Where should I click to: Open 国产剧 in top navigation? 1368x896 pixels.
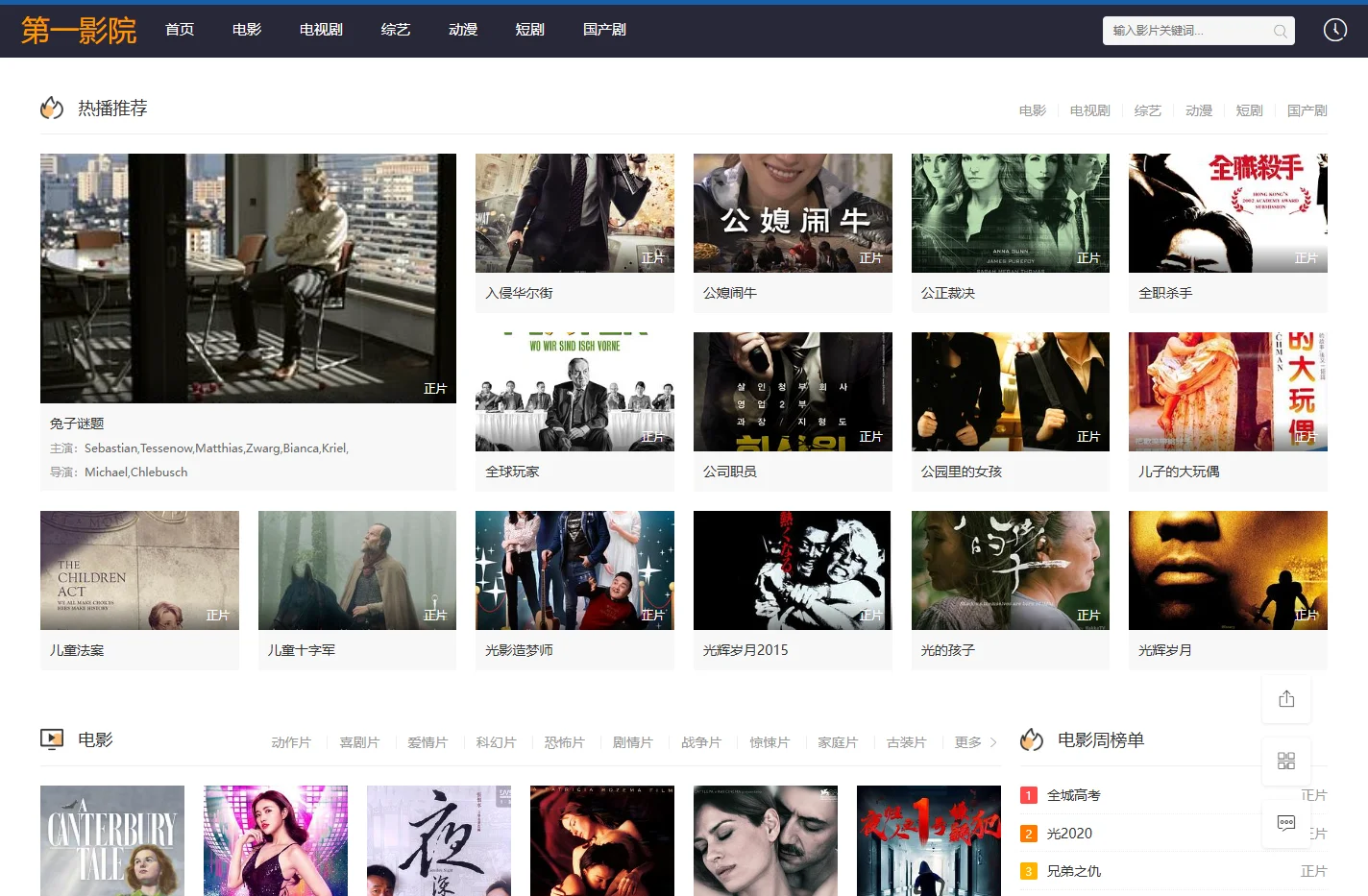pos(604,30)
